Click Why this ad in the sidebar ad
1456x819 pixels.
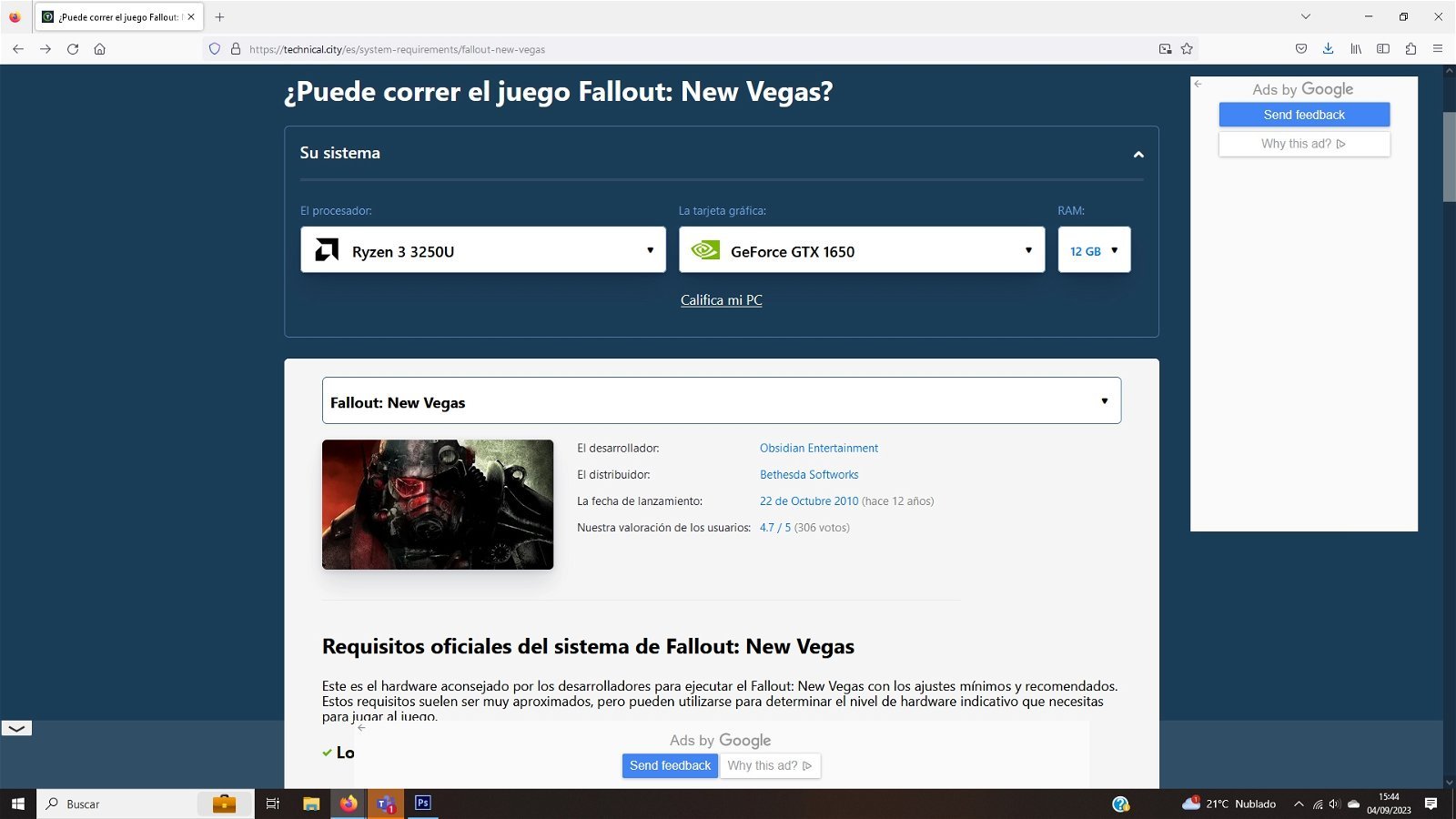tap(1304, 144)
